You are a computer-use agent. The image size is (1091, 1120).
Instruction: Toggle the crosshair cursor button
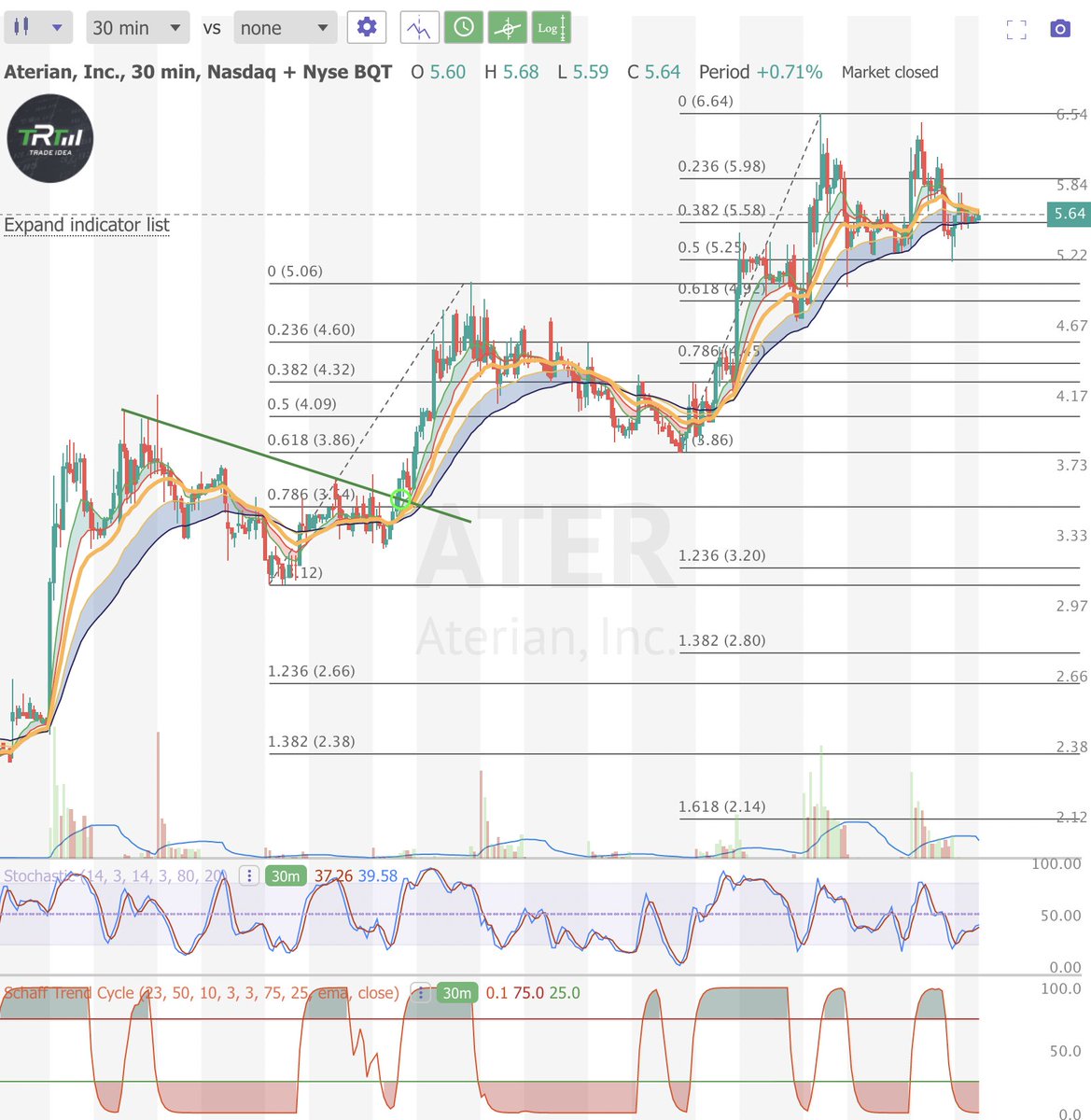(508, 27)
